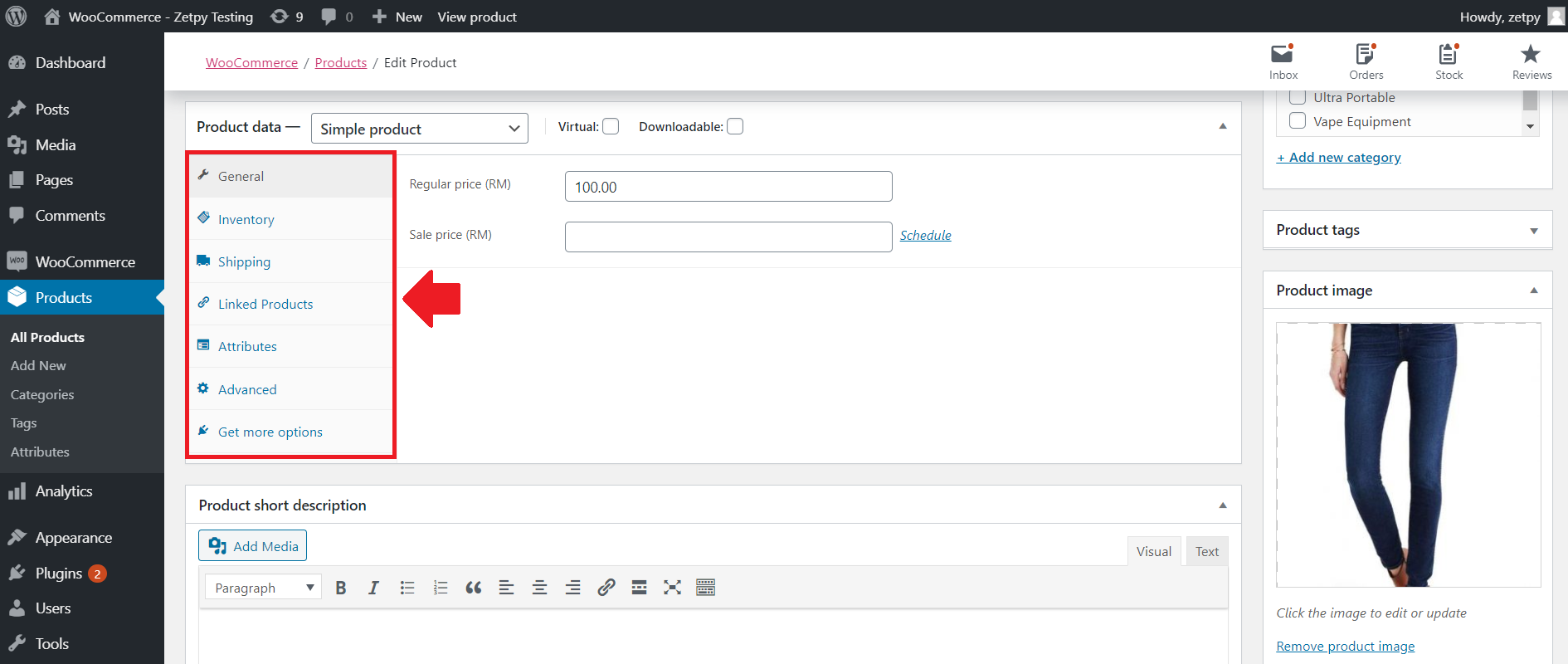Select the Attributes product data tab
This screenshot has height=664, width=1568.
click(x=290, y=346)
